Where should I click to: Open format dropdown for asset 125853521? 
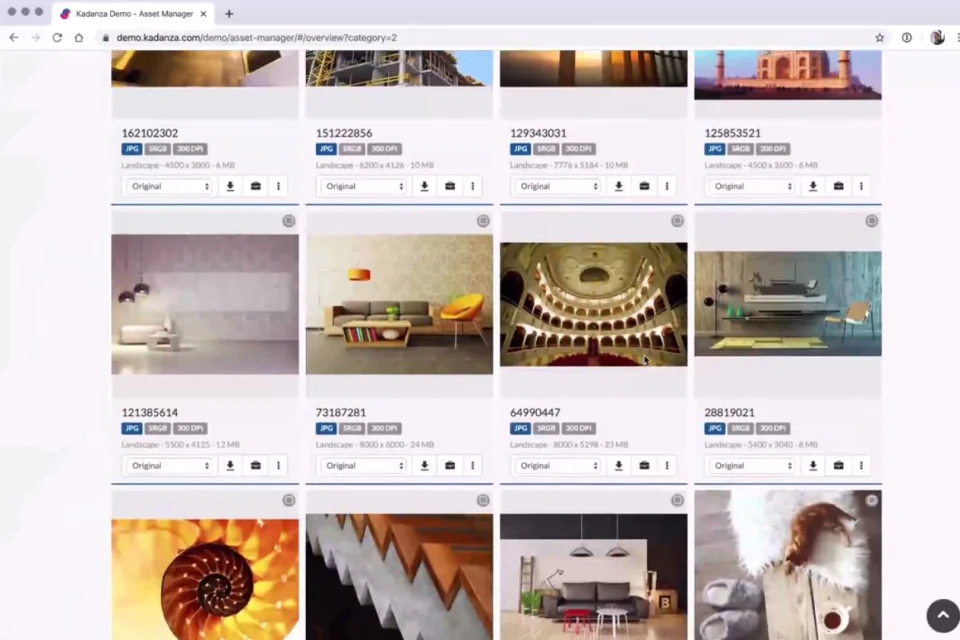(x=752, y=186)
